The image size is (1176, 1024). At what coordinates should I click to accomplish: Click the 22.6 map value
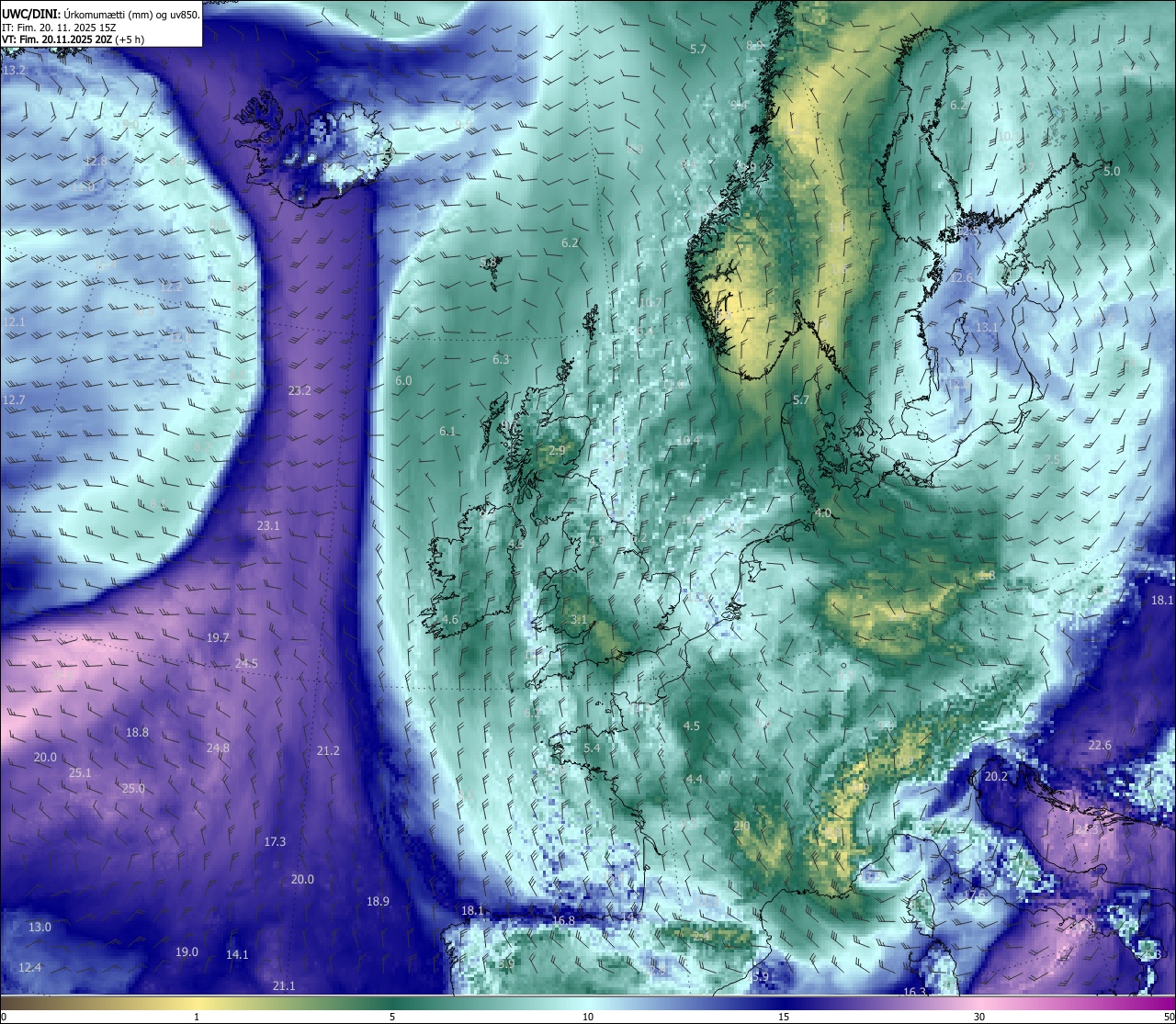[1100, 745]
